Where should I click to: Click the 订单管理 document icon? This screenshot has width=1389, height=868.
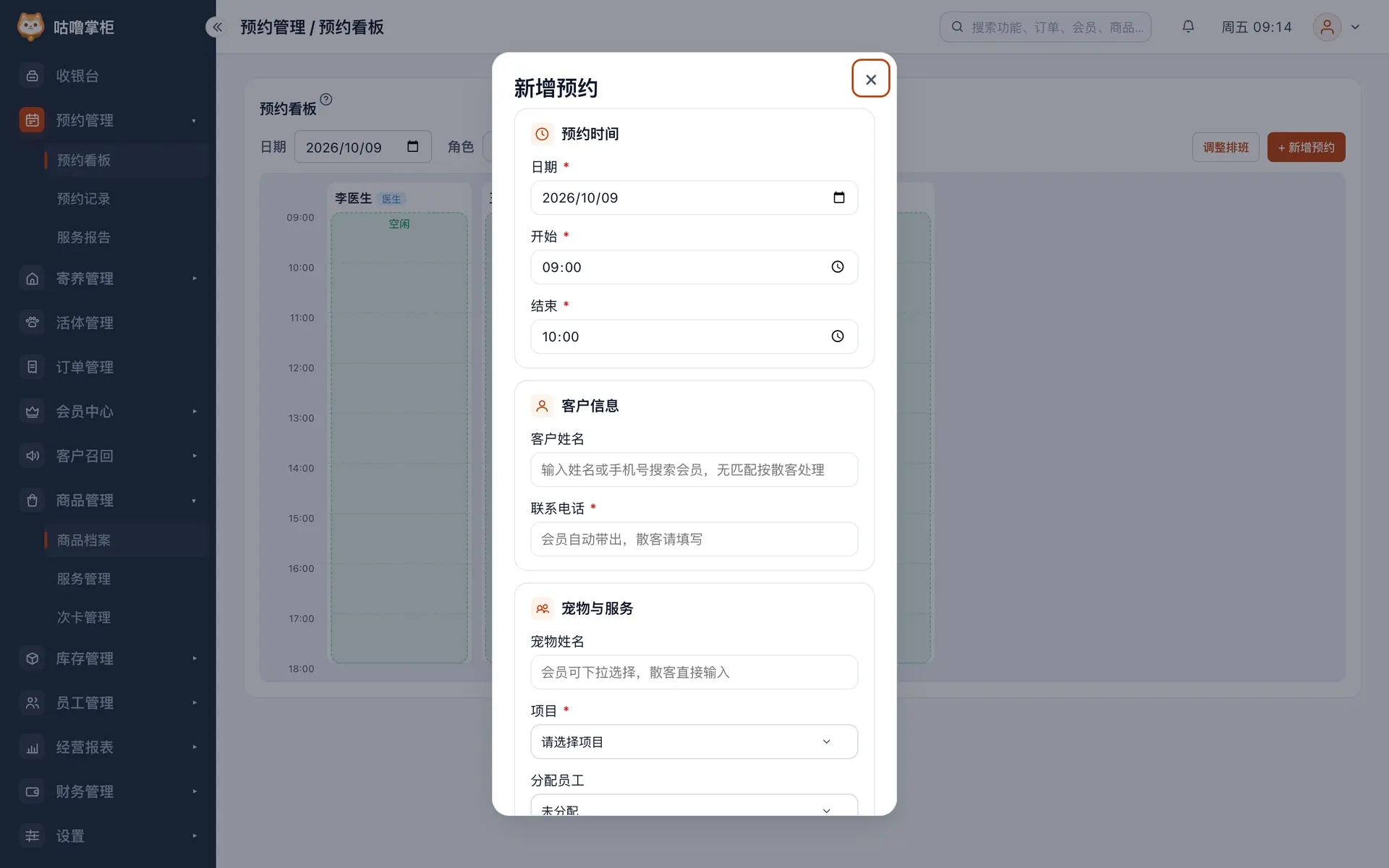click(32, 367)
